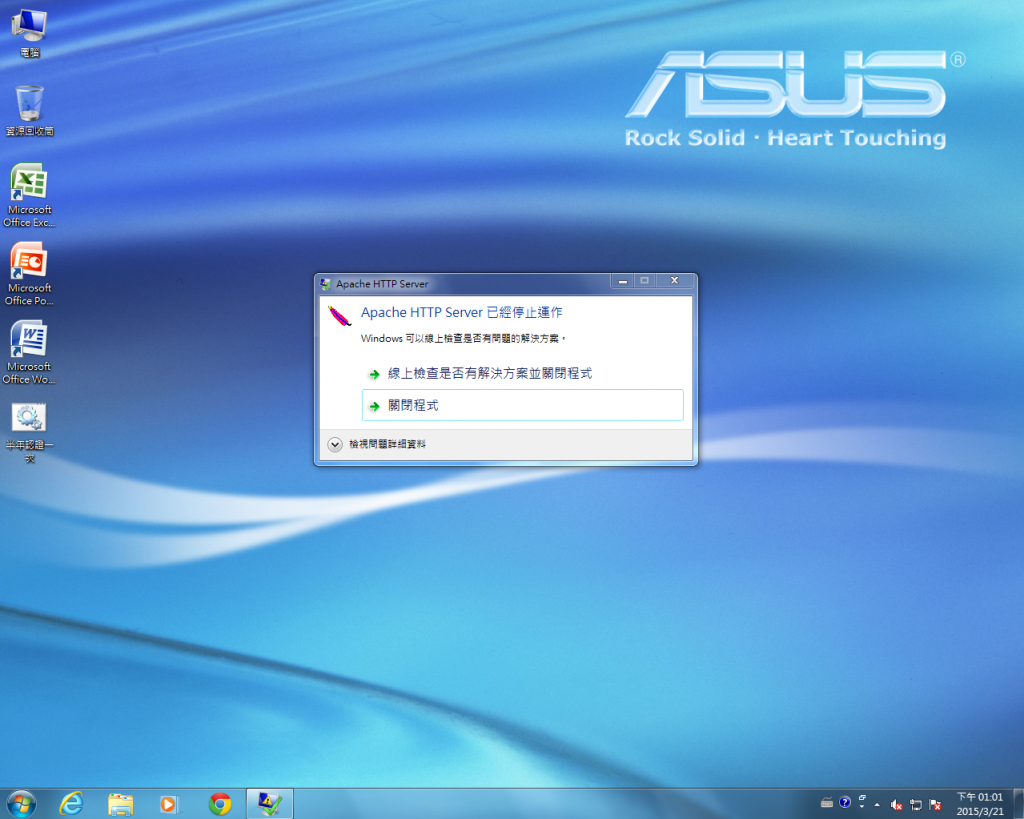The image size is (1024, 819).
Task: Expand 檢視問題詳細資料 problem details
Action: coord(335,444)
